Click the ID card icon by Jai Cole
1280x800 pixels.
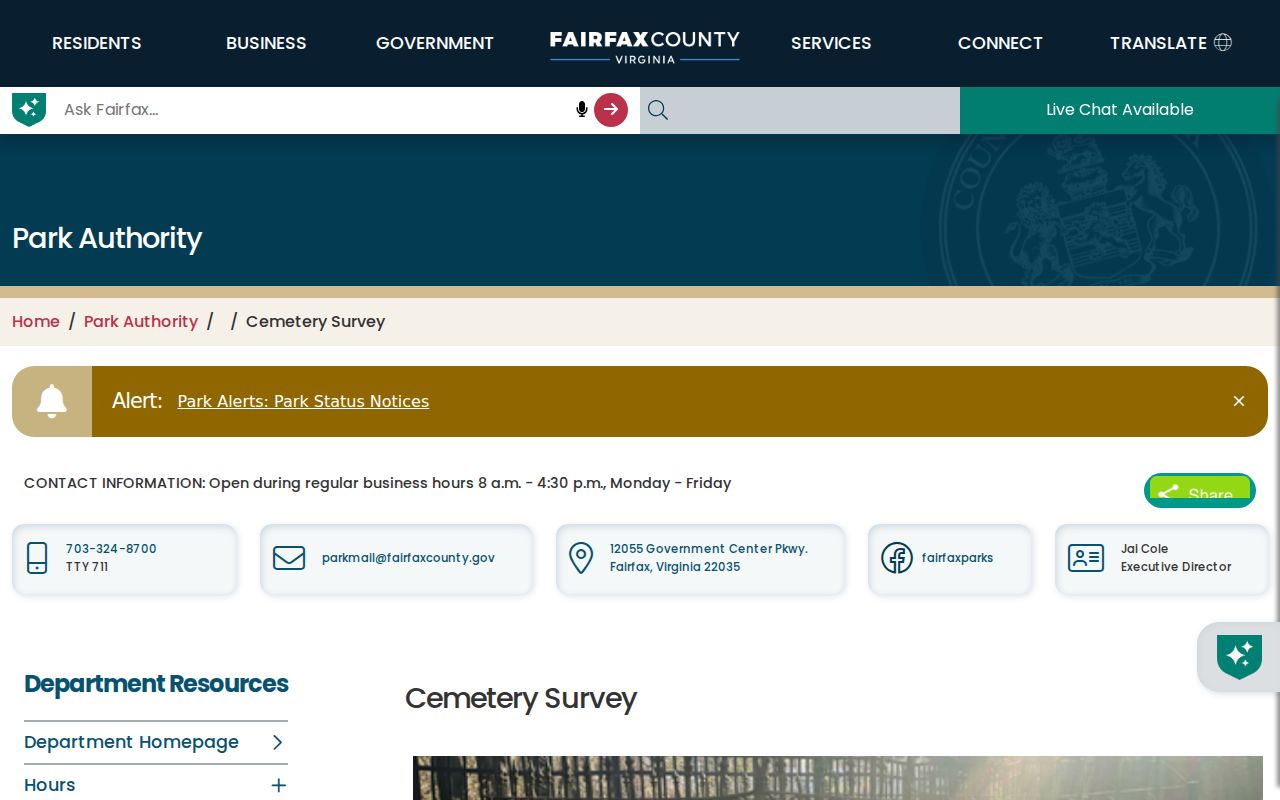tap(1086, 558)
